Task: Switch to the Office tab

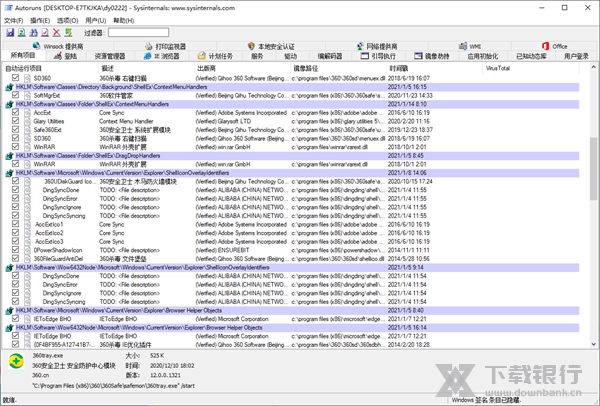Action: coord(554,46)
